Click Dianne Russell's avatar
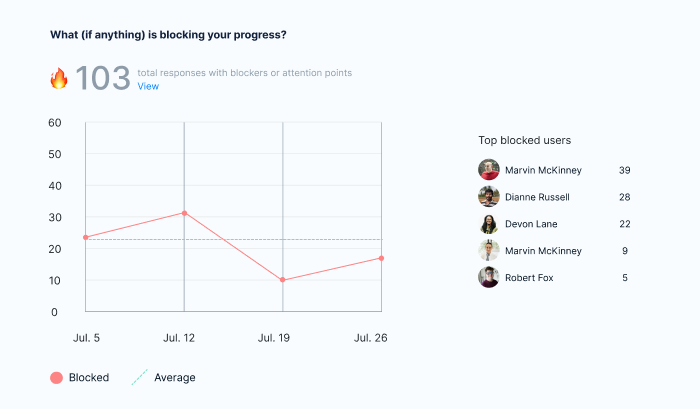This screenshot has width=700, height=409. tap(489, 197)
